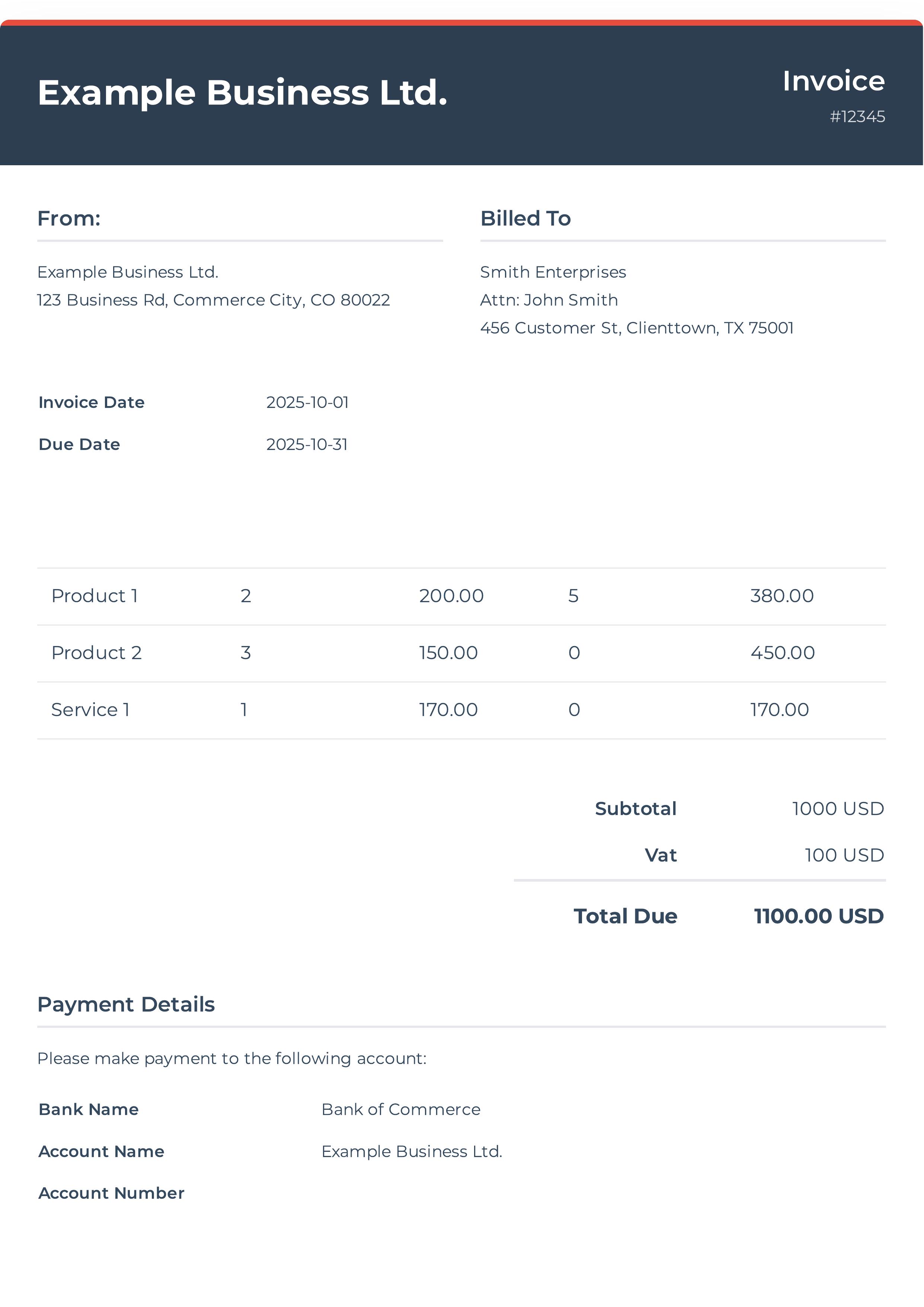Screen dimensions: 924x1307
Task: Select the invoice number #12345
Action: (x=857, y=117)
